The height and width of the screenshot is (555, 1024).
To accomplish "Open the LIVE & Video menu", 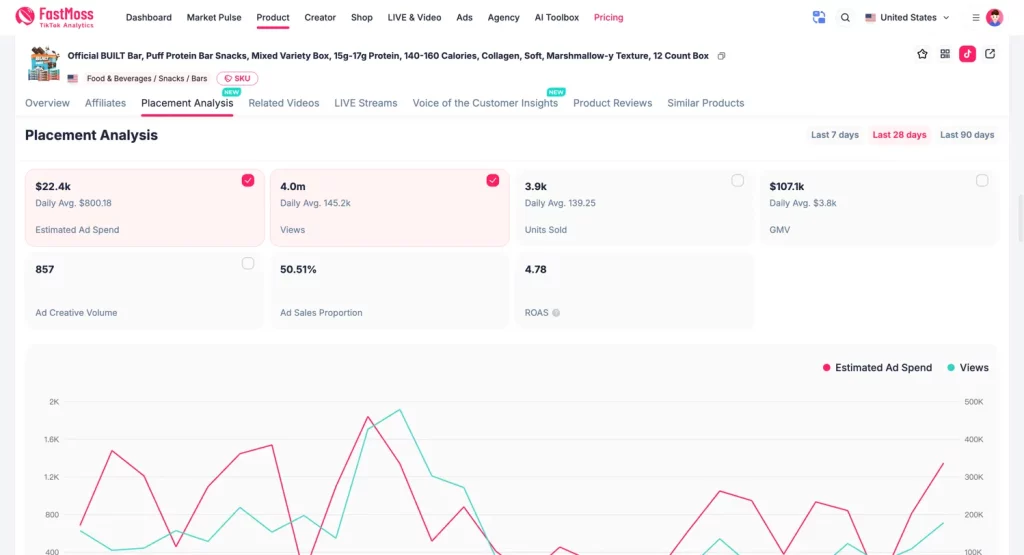I will point(414,18).
